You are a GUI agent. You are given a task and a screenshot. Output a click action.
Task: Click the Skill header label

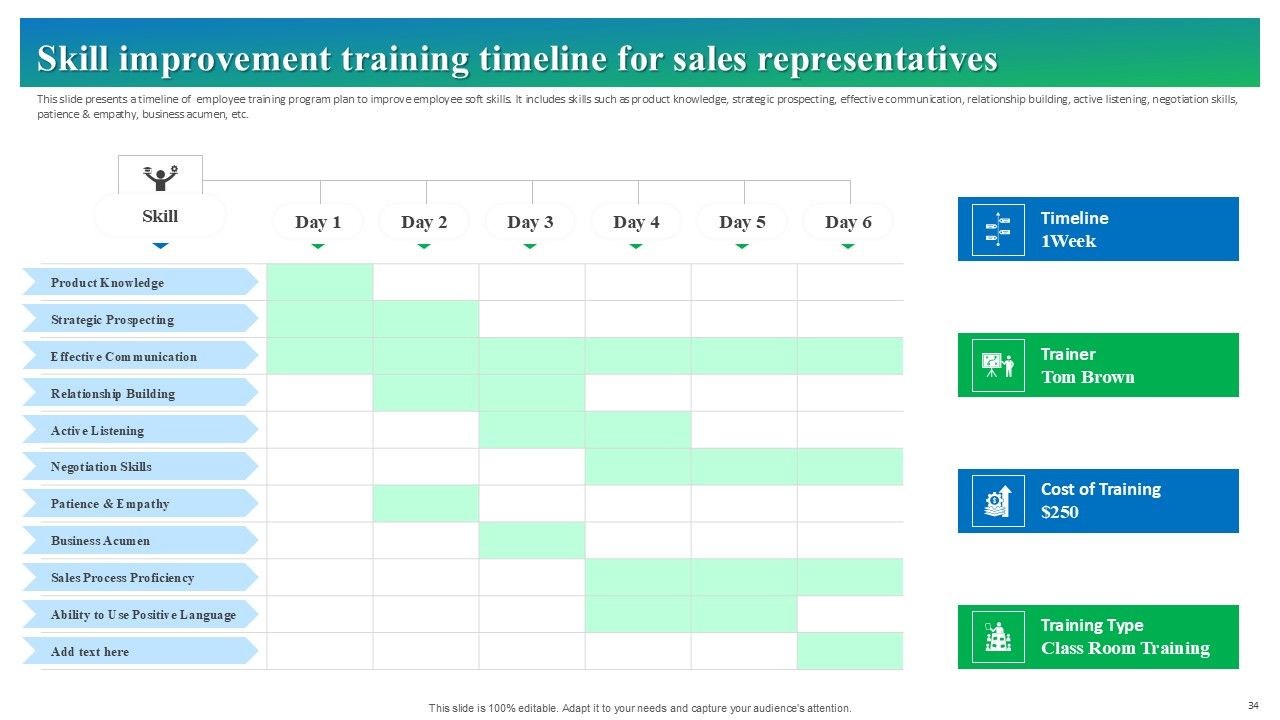point(160,216)
